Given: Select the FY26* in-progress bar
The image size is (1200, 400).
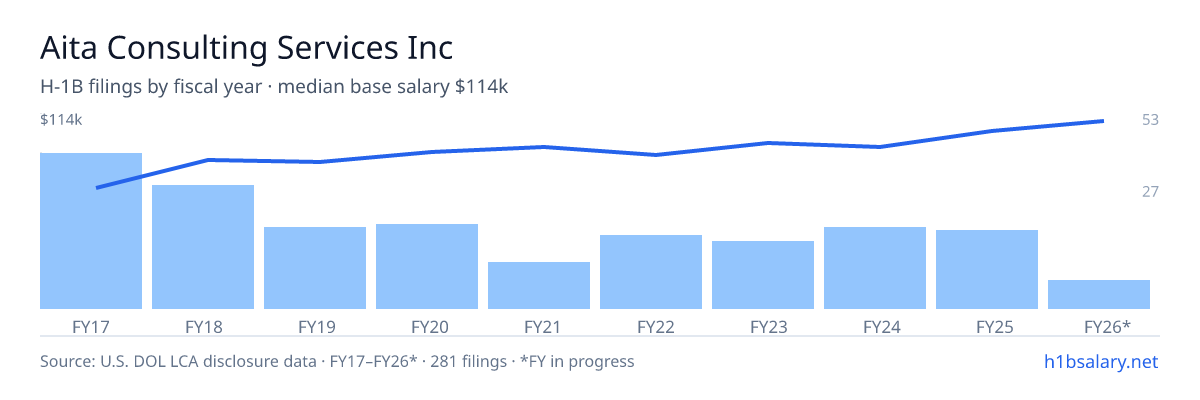Looking at the screenshot, I should click(1099, 294).
